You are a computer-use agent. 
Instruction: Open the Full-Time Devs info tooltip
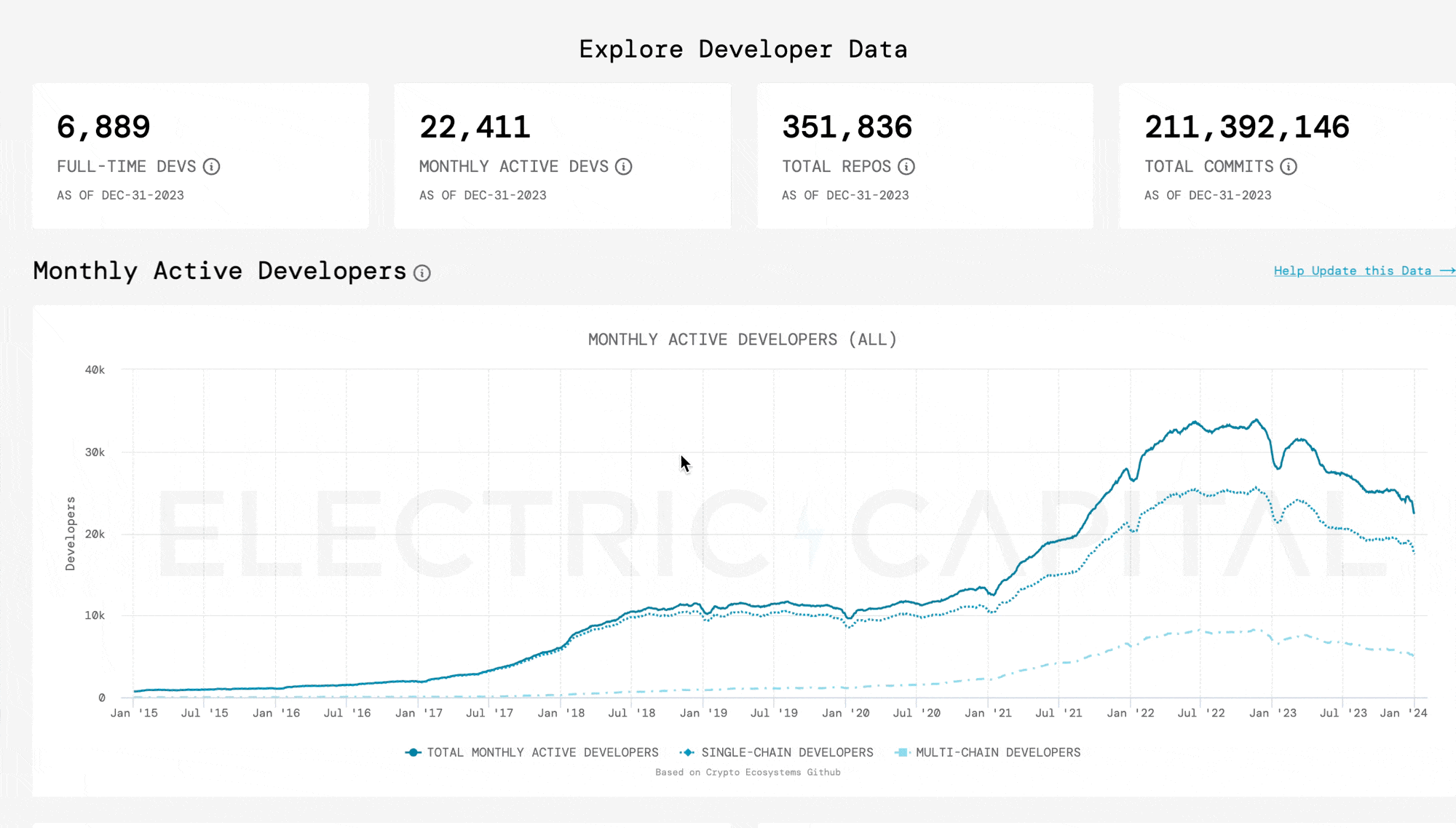(212, 167)
